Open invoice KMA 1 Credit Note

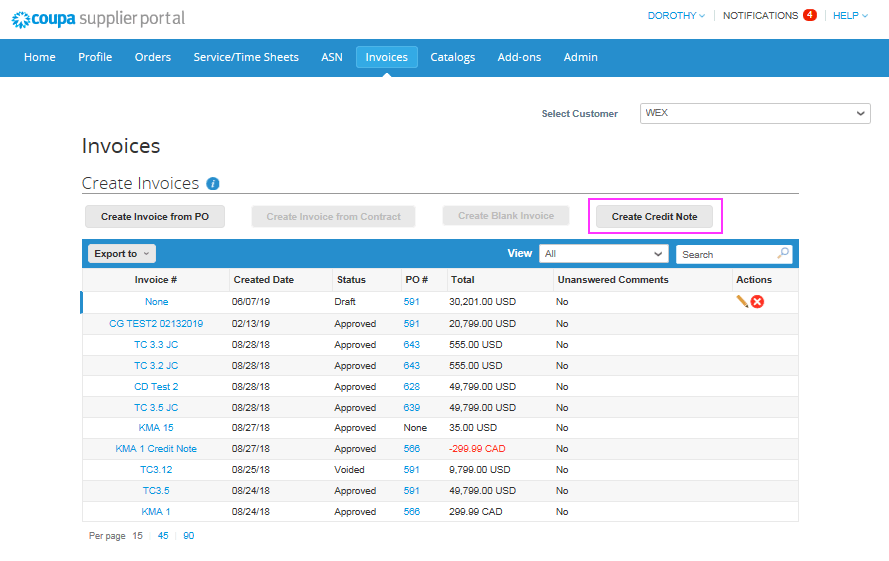point(156,449)
